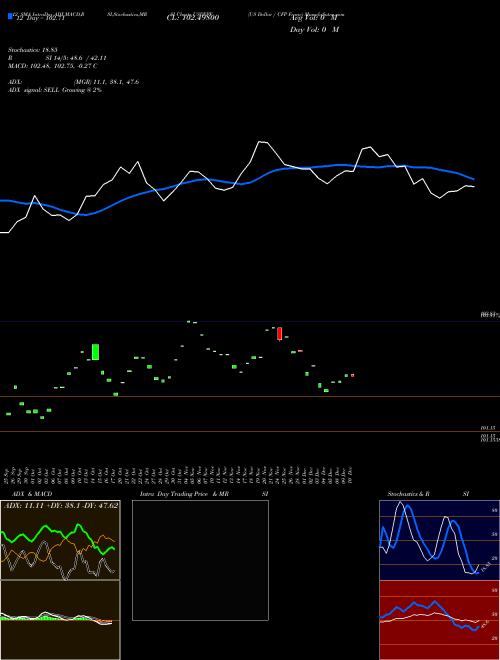This screenshot has width=500, height=660.
Task: Click the 'Stochastics: 18.83' readout
Action: point(32,50)
